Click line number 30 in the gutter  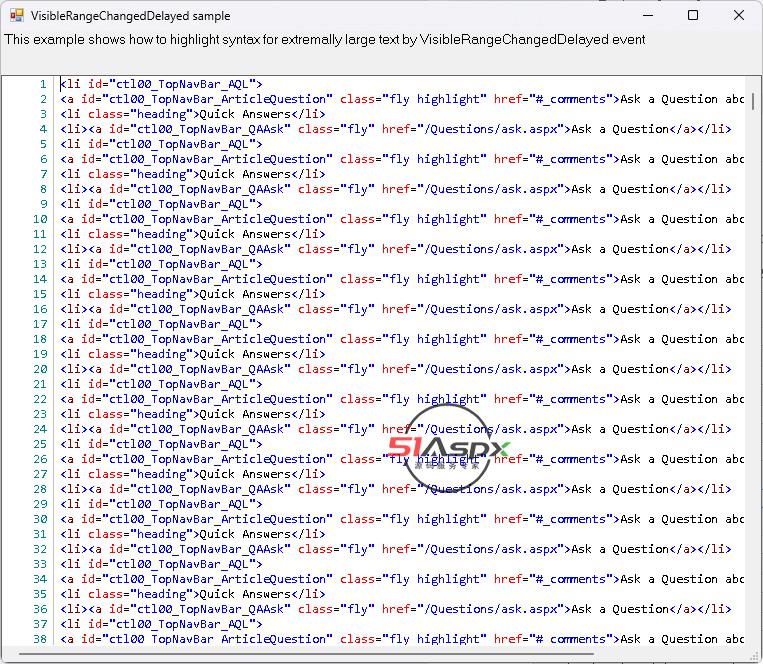pyautogui.click(x=40, y=519)
